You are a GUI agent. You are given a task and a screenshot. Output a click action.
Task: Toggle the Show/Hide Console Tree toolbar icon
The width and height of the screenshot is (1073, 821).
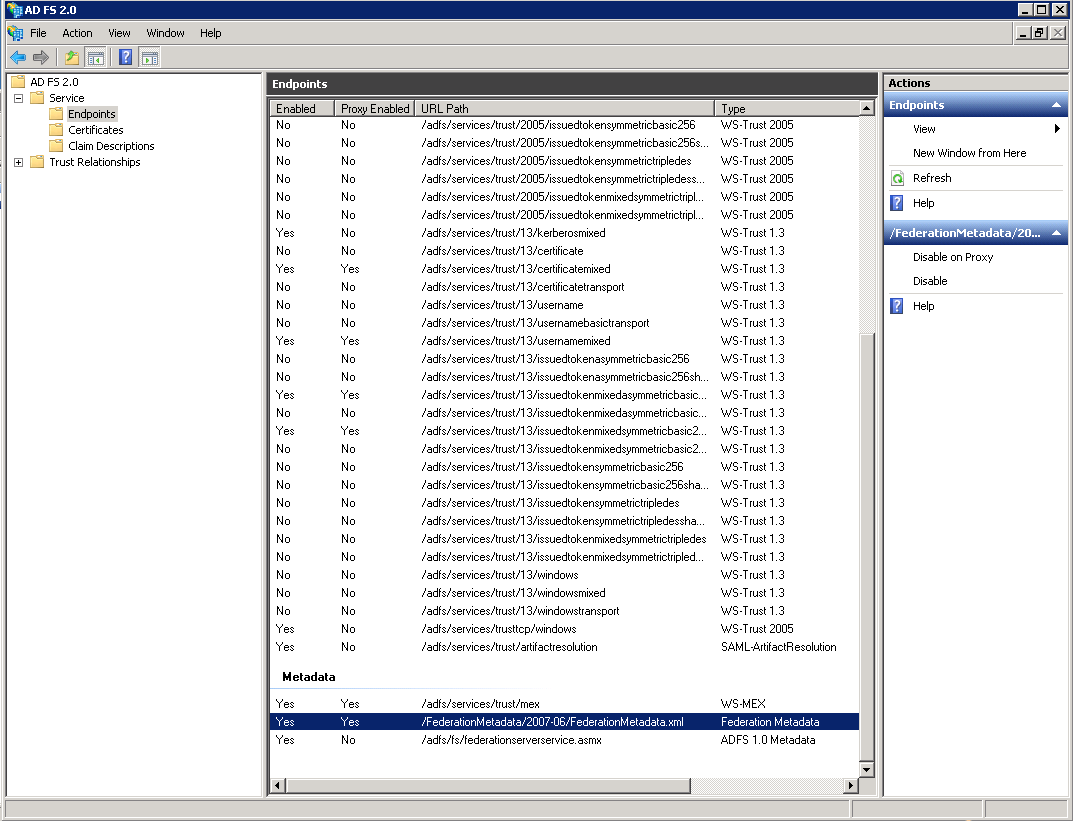96,57
